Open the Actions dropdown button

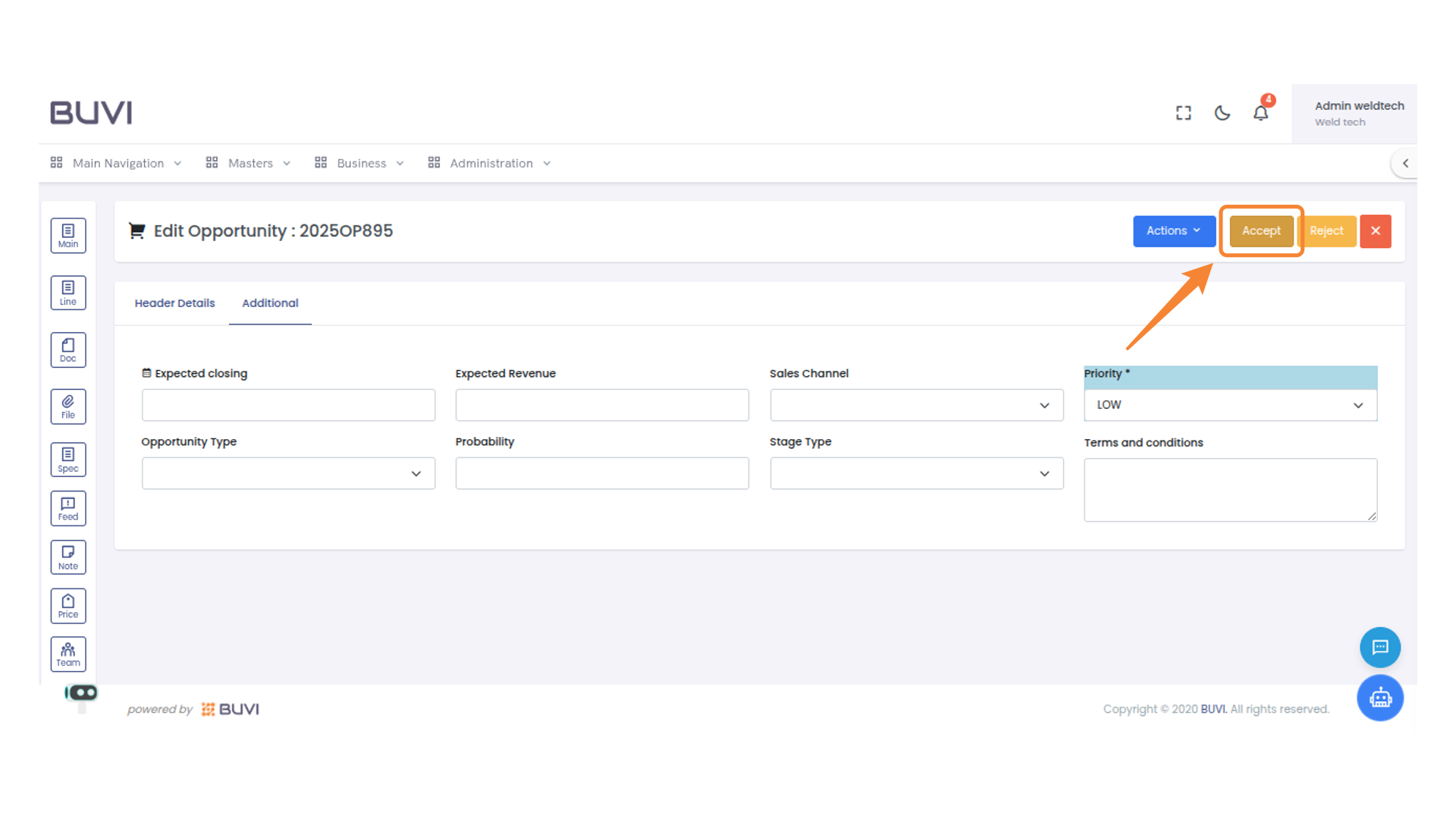click(x=1173, y=231)
